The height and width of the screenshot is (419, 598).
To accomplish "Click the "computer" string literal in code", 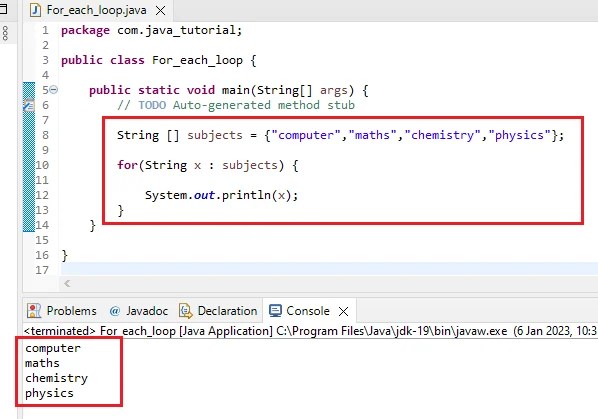I will tap(306, 135).
